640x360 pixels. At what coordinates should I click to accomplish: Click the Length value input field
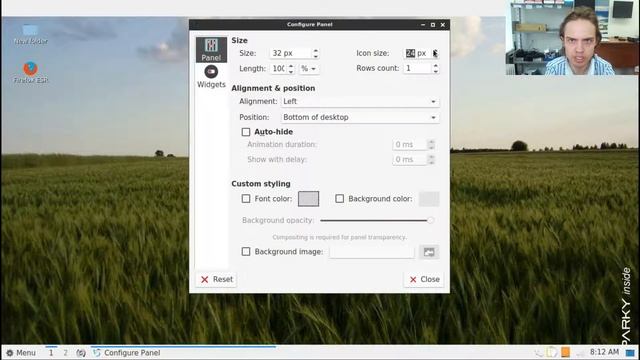pos(279,69)
